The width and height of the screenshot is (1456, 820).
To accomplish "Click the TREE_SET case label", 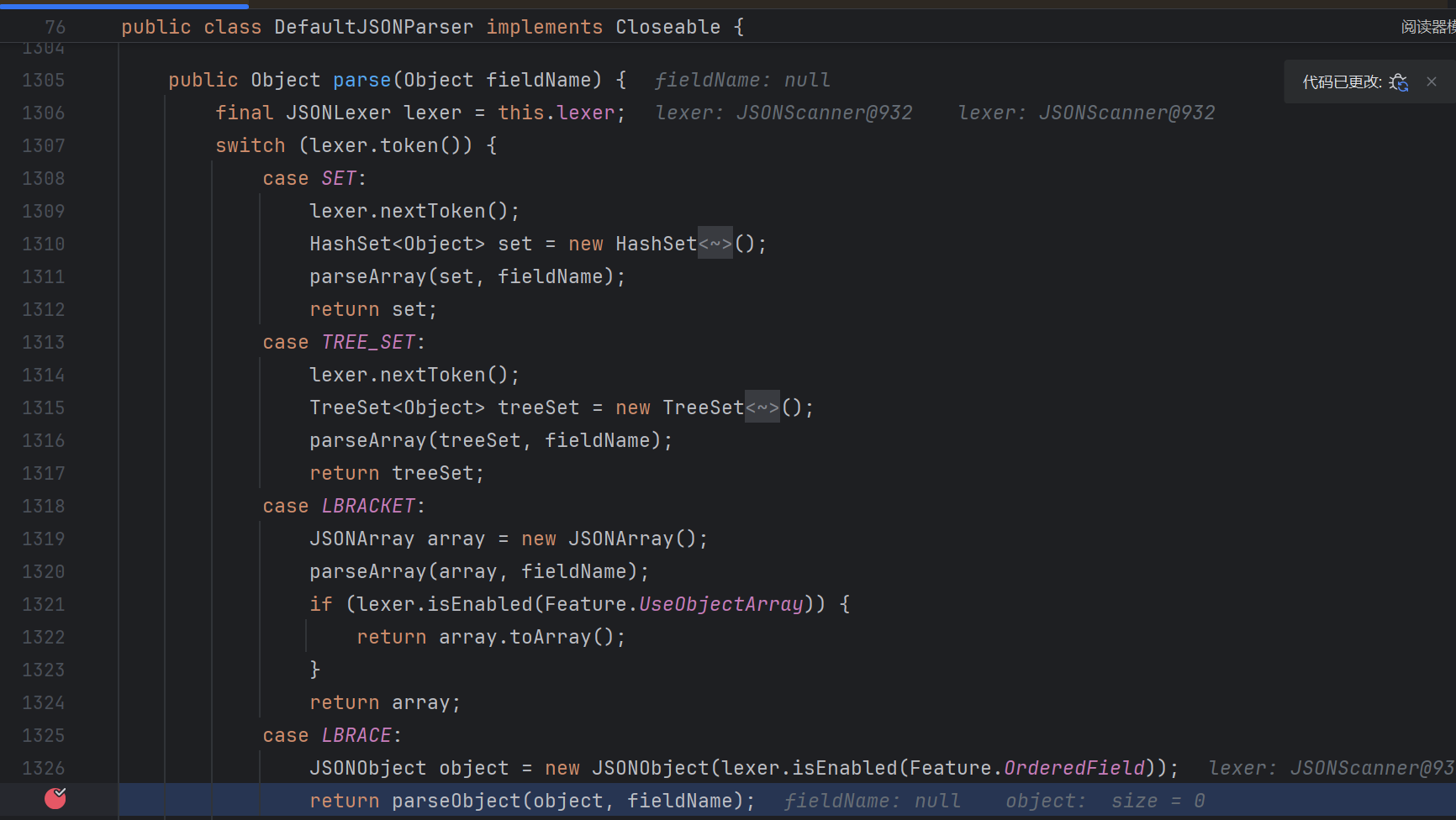I will [x=368, y=342].
